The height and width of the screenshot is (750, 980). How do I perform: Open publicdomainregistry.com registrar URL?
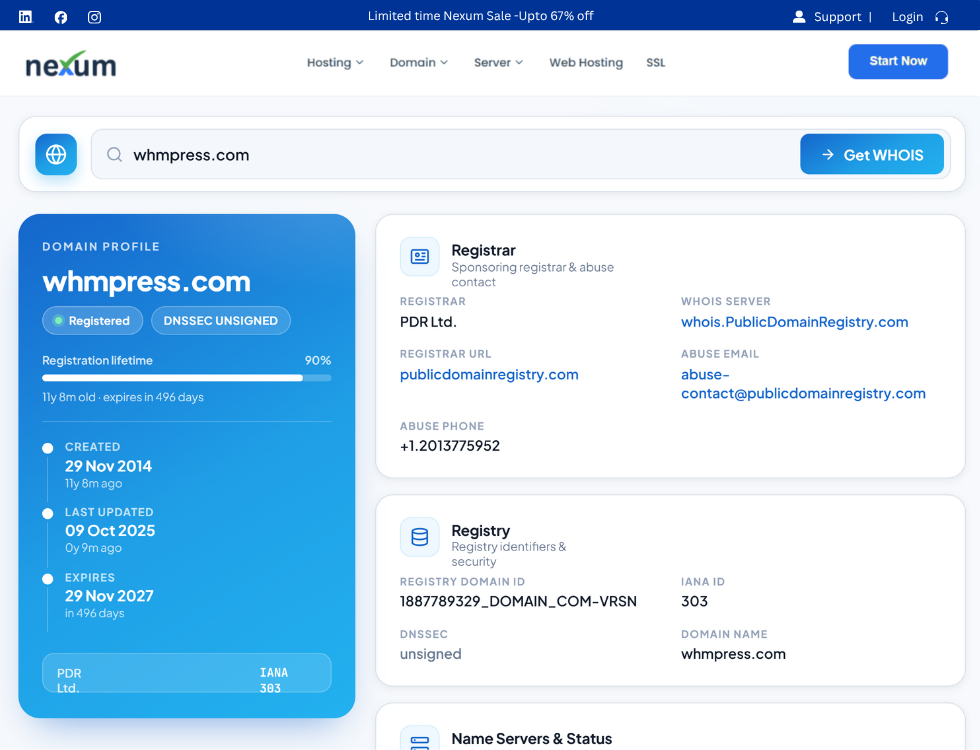[x=489, y=374]
